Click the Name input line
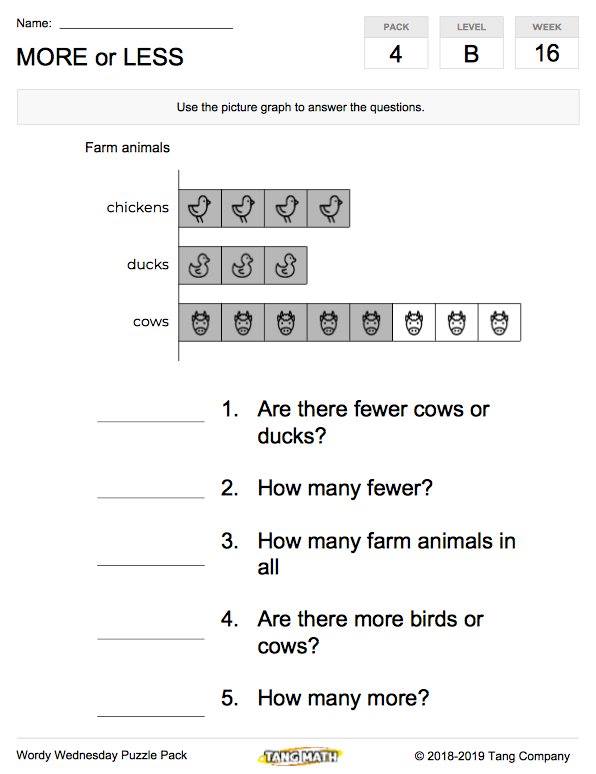This screenshot has width=596, height=774. tap(146, 25)
